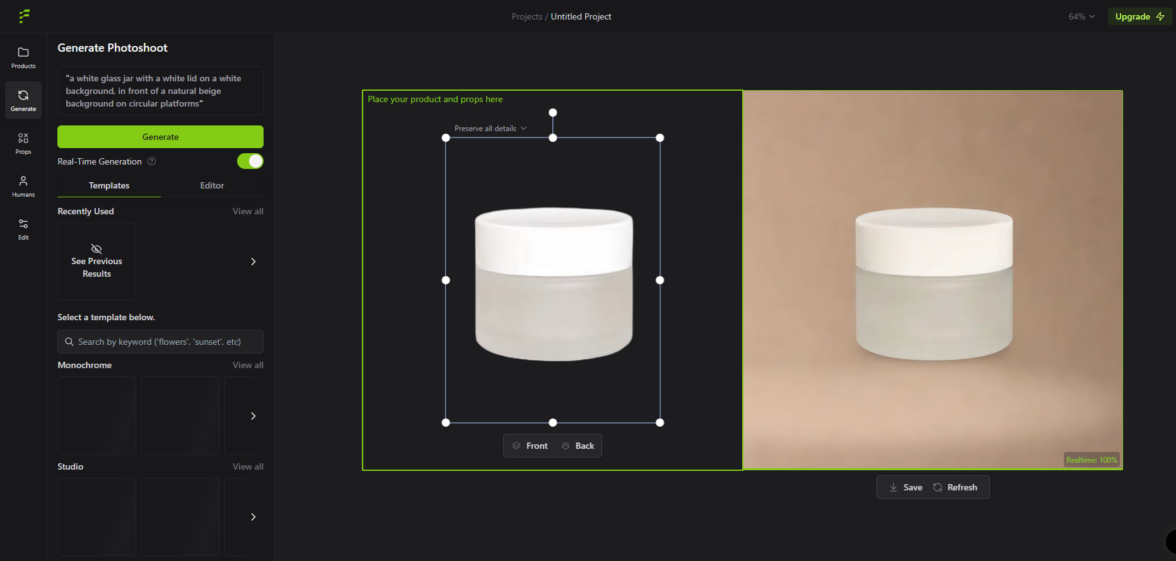The width and height of the screenshot is (1176, 561).
Task: Click the bottom-right selection resize handle
Action: click(660, 422)
